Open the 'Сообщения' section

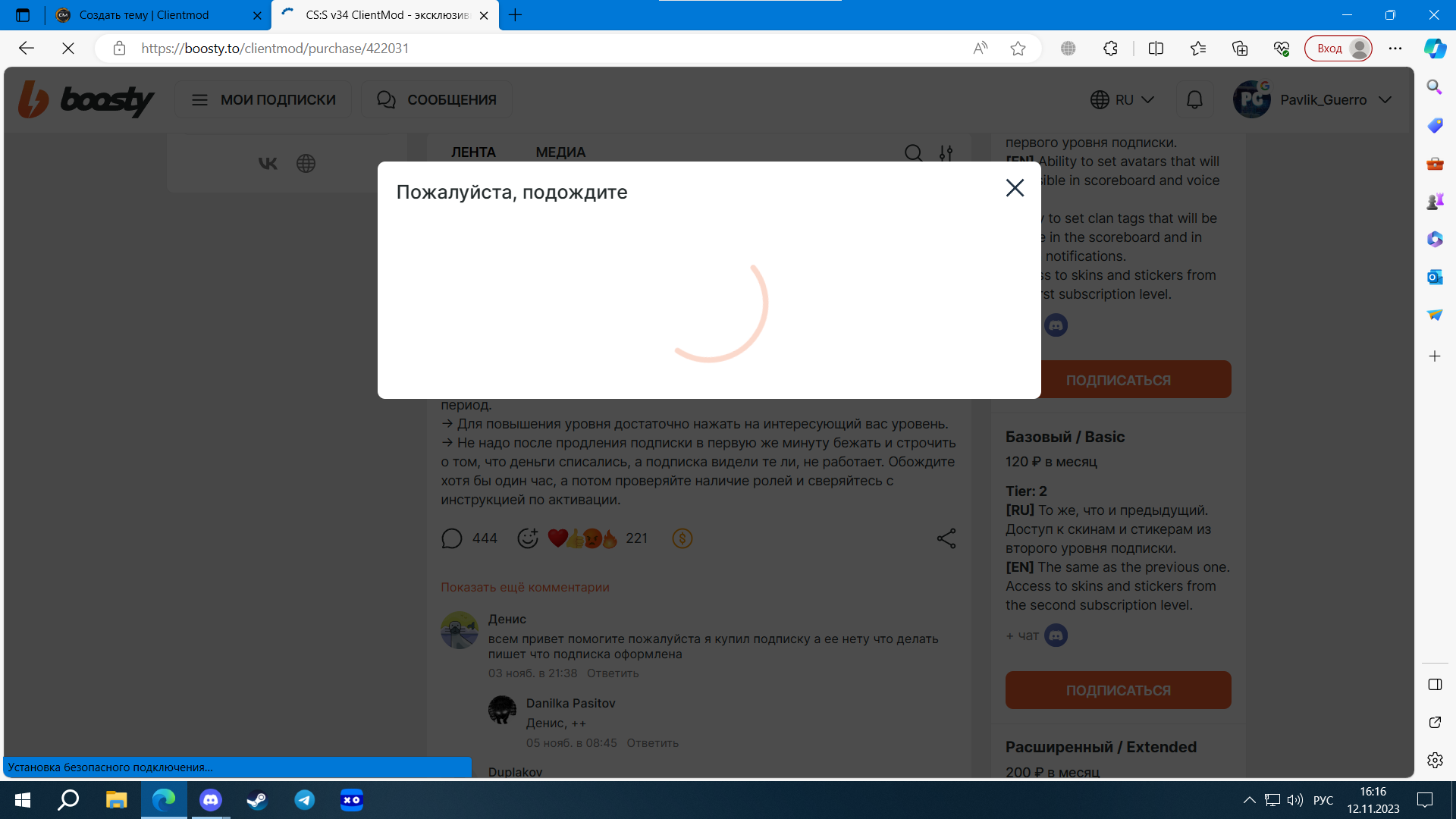pyautogui.click(x=437, y=100)
